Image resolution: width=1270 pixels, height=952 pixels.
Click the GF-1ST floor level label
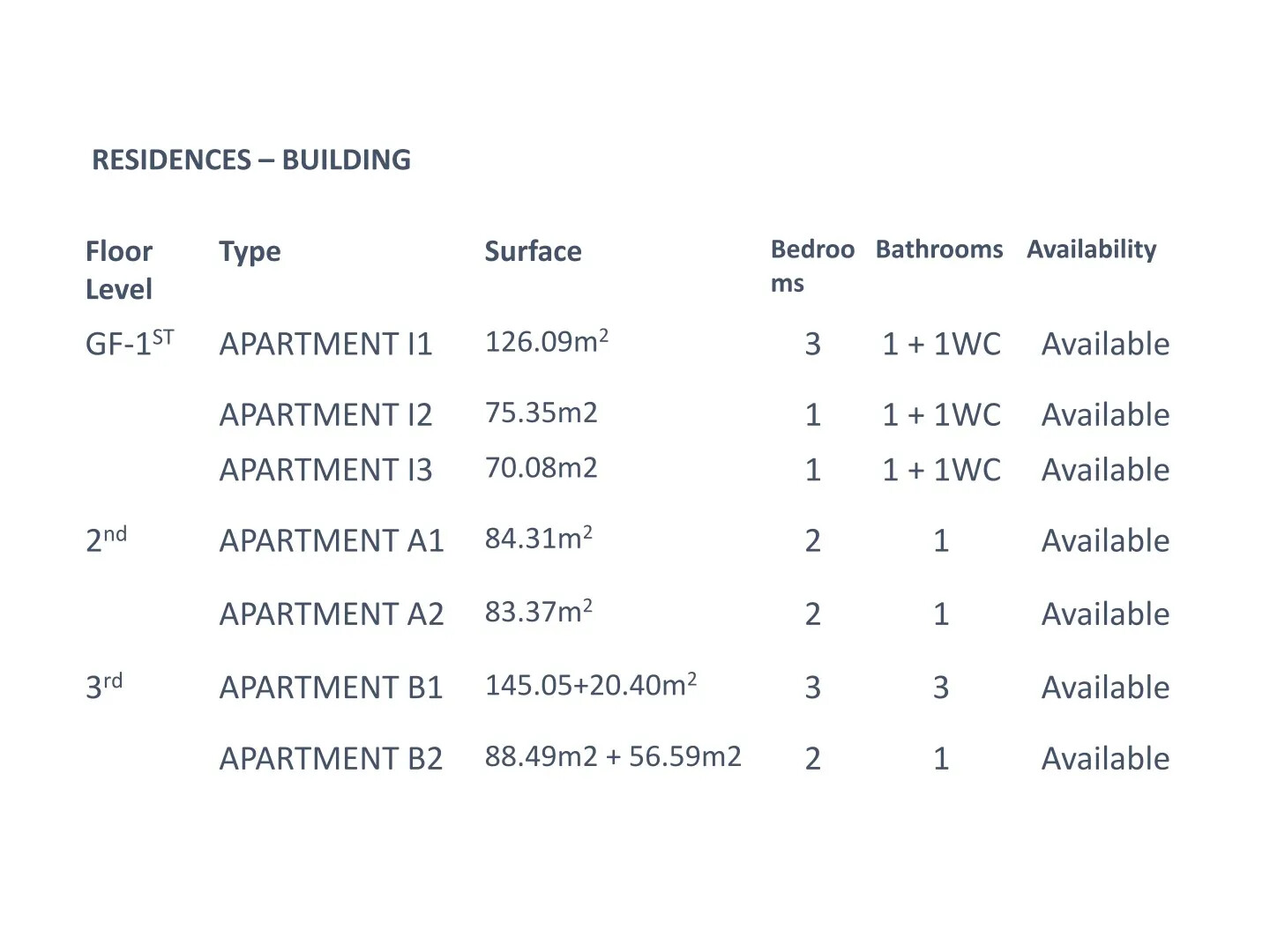[x=129, y=343]
